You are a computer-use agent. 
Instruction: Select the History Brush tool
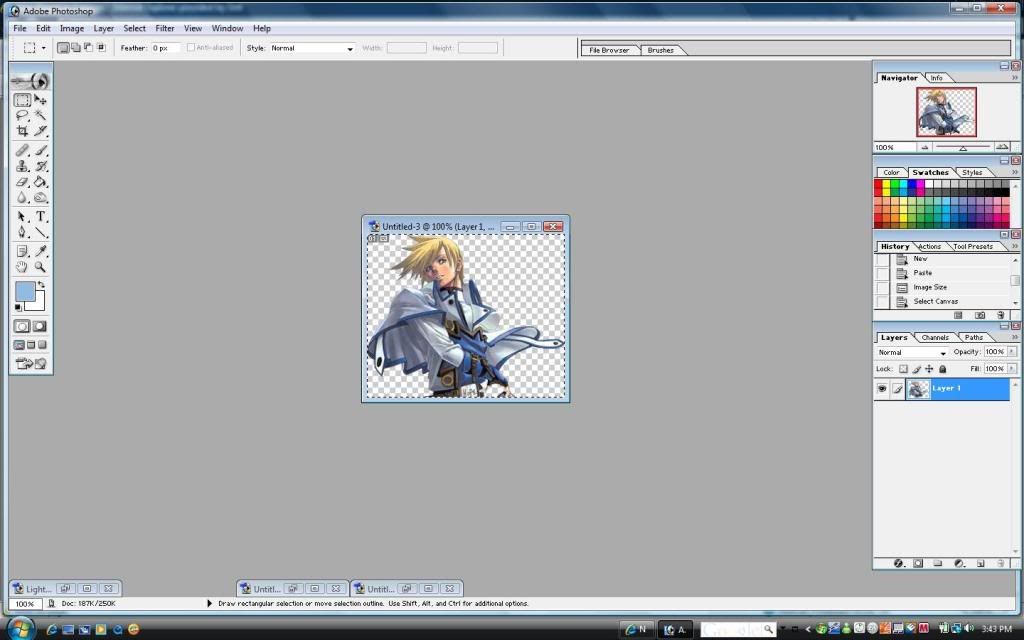[x=40, y=167]
